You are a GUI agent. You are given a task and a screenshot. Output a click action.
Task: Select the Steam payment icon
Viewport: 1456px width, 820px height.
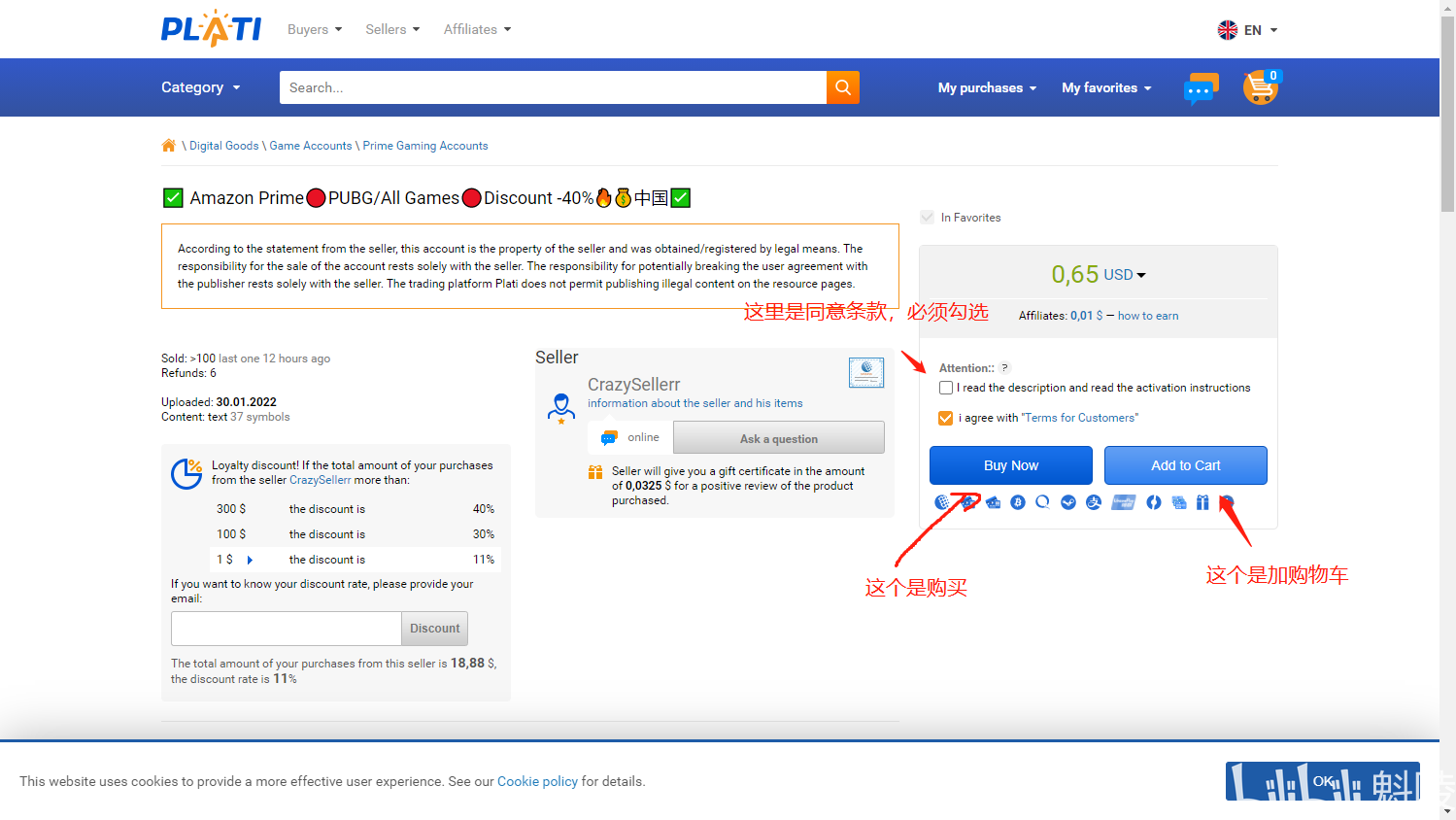[1068, 502]
